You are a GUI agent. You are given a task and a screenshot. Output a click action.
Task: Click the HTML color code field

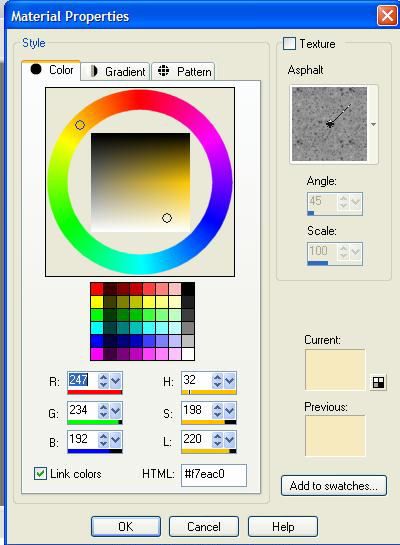214,474
